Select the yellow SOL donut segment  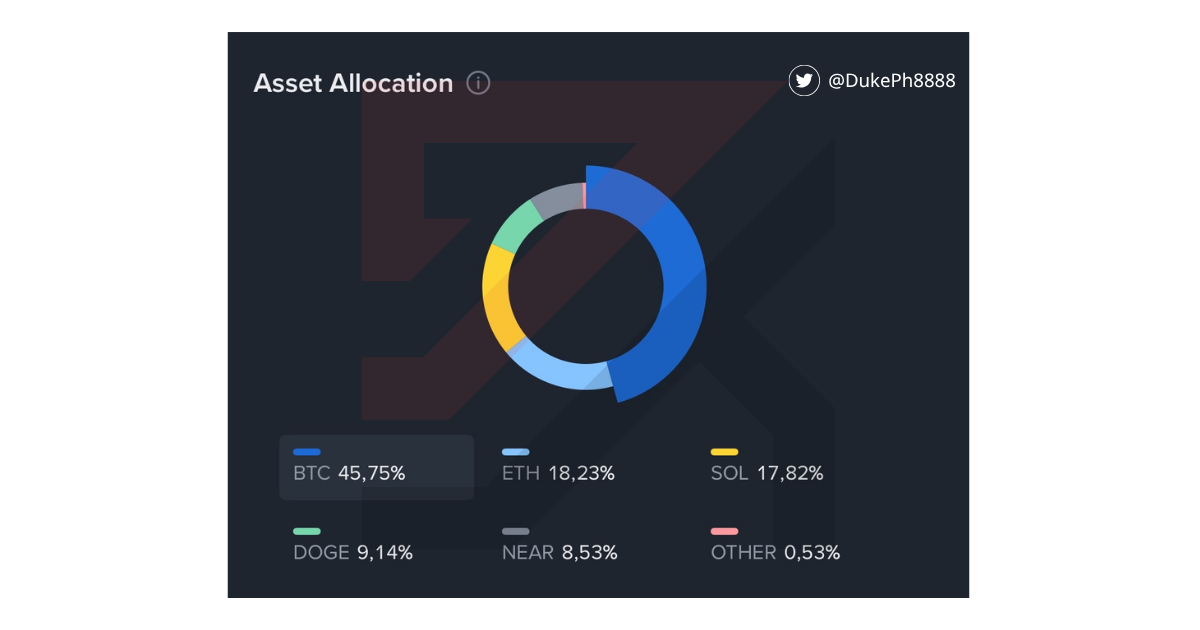[x=497, y=295]
